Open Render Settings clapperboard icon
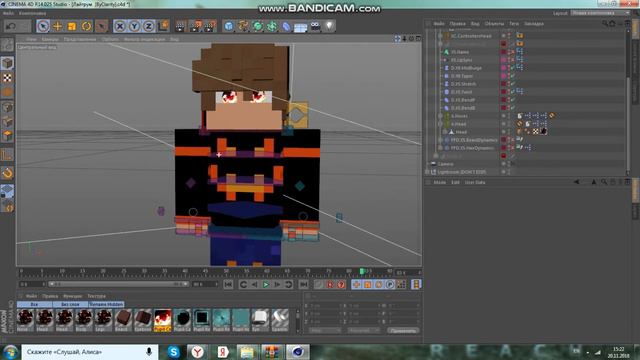Image resolution: width=640 pixels, height=360 pixels. tap(210, 27)
